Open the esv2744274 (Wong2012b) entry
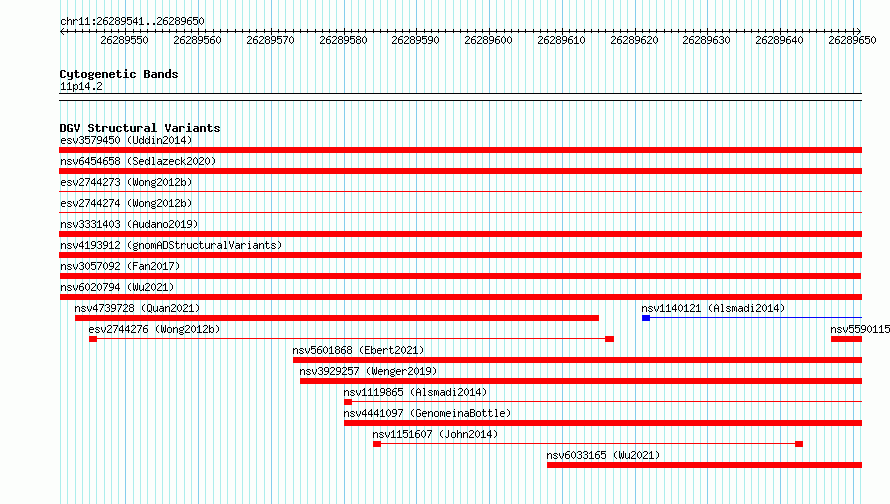Viewport: 890px width, 504px height. [126, 203]
